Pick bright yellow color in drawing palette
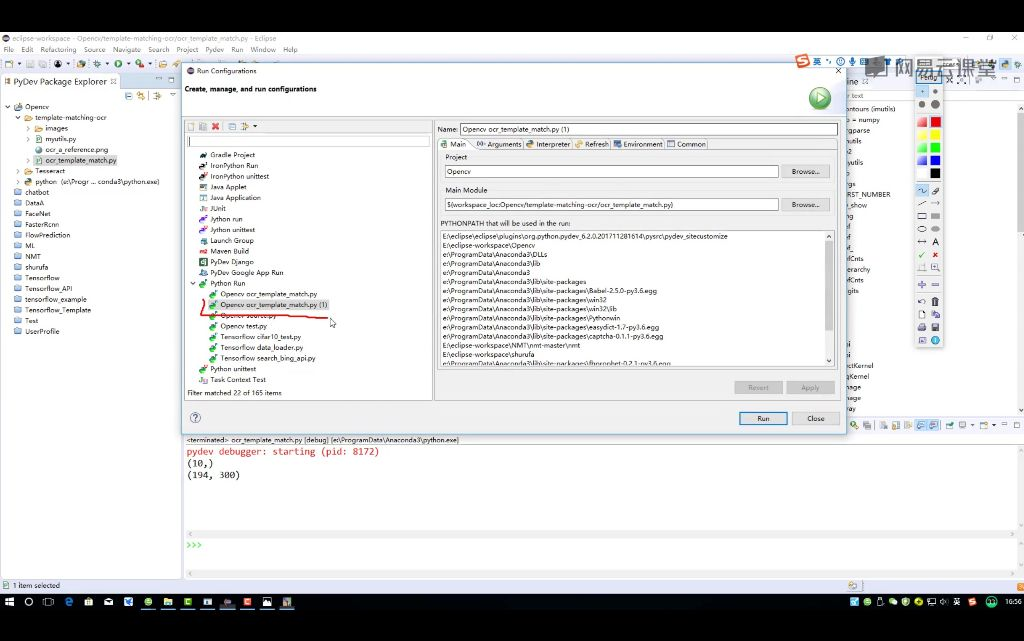The image size is (1024, 641). [935, 135]
